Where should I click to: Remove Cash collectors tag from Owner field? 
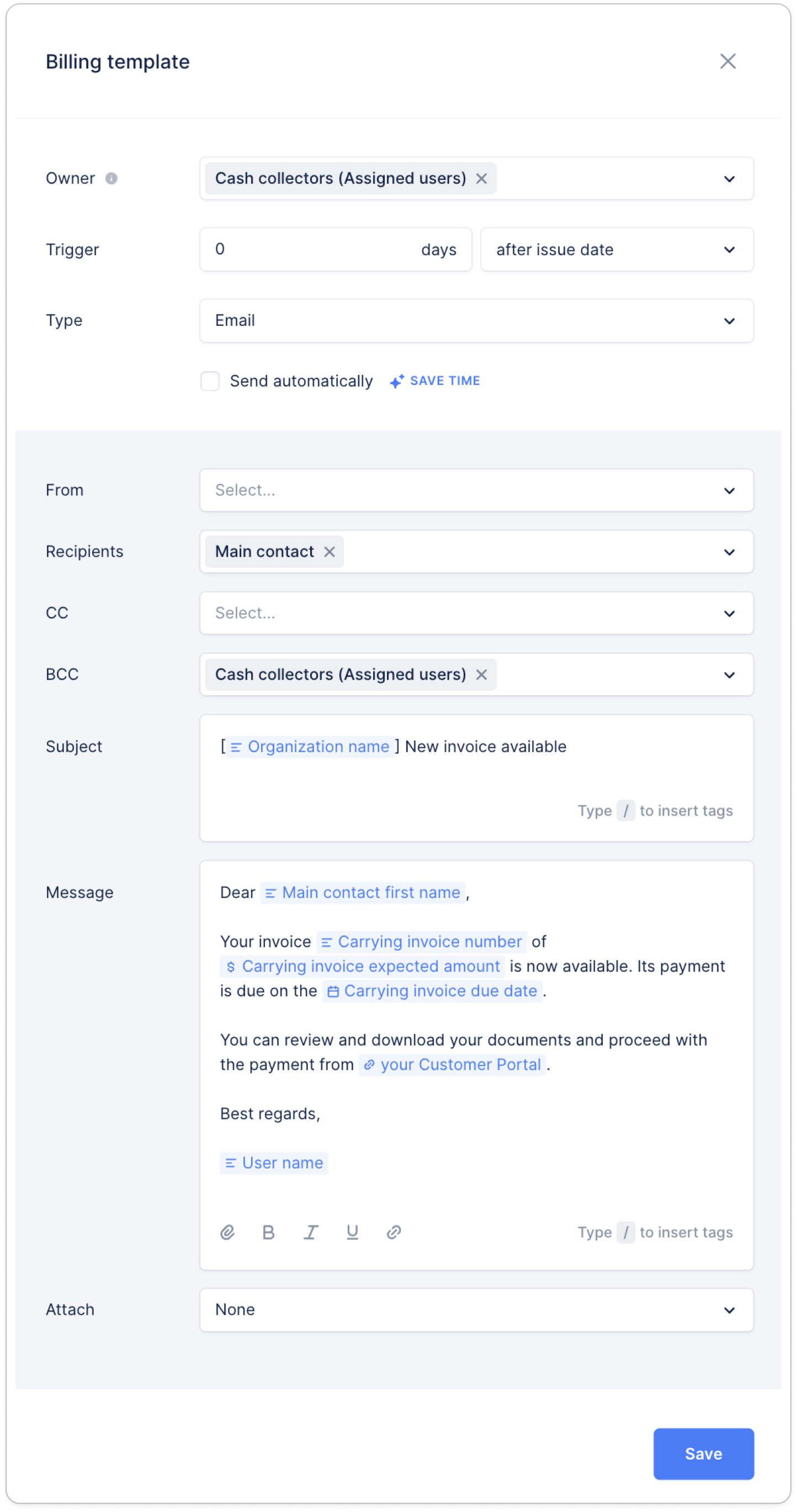click(481, 178)
